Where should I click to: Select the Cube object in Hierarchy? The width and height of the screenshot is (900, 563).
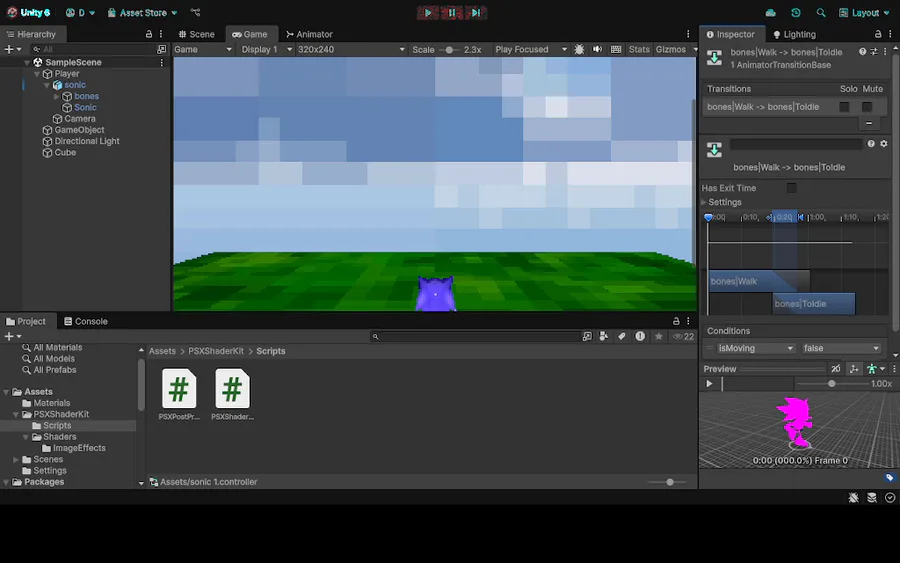(x=65, y=153)
